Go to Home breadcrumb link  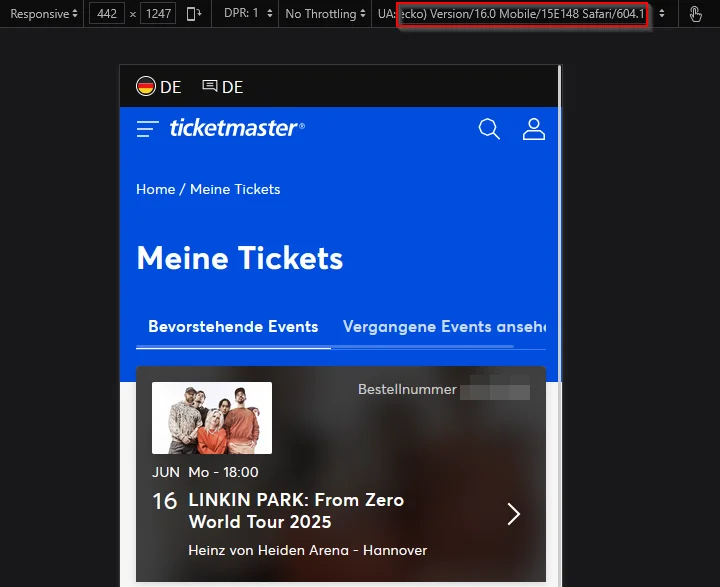[x=156, y=189]
